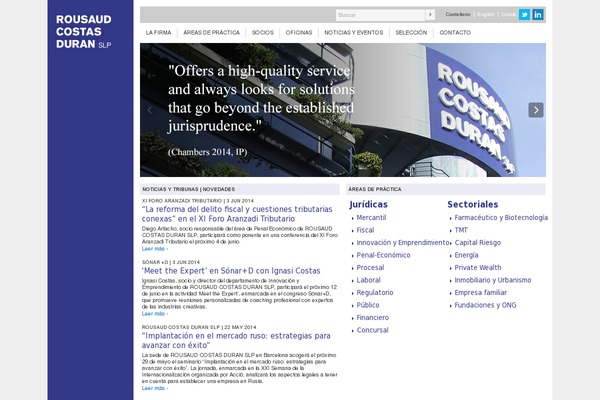
Task: Click the Jurídicas heading
Action: (368, 204)
